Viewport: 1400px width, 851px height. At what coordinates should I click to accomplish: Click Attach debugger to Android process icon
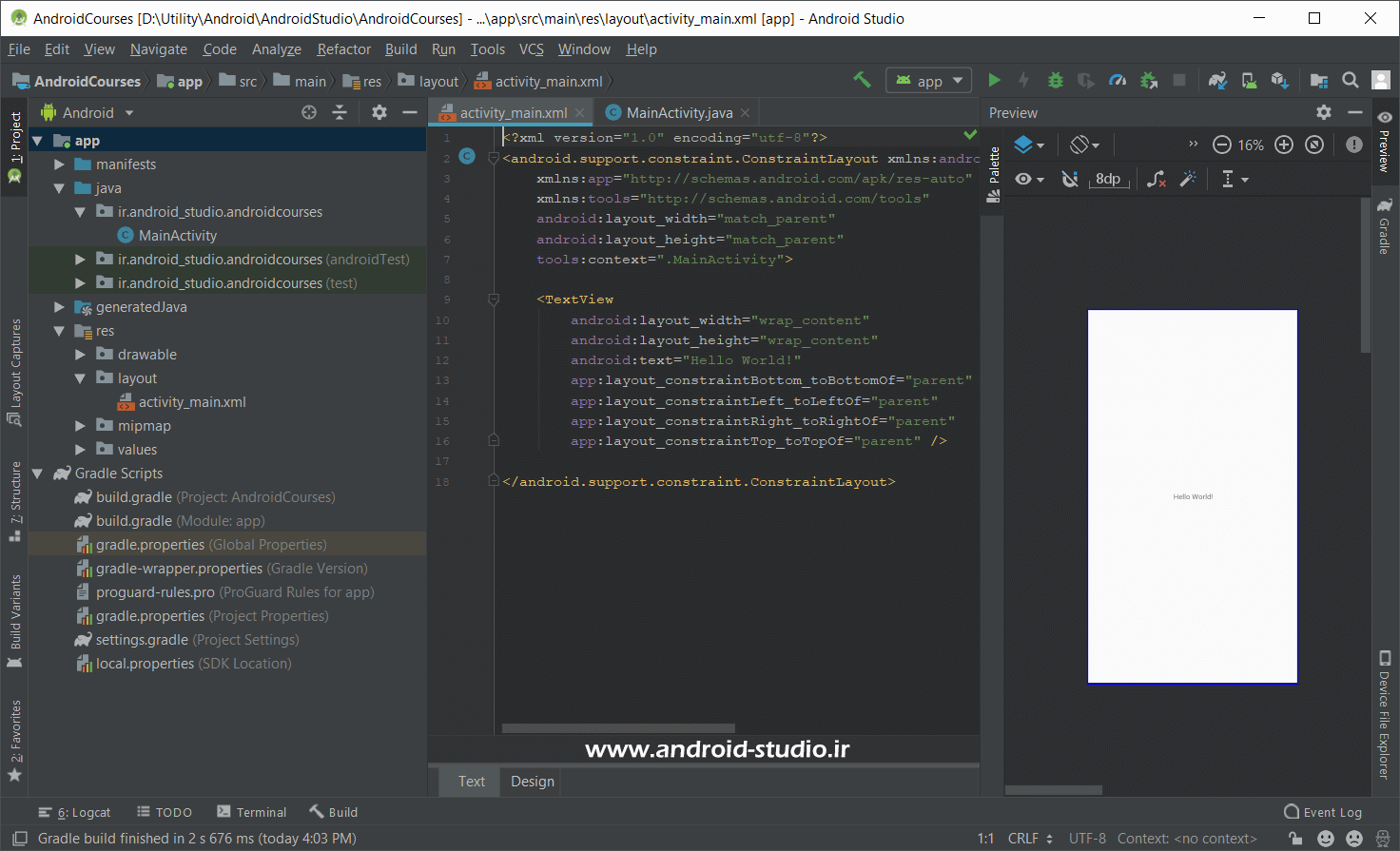coord(1149,81)
